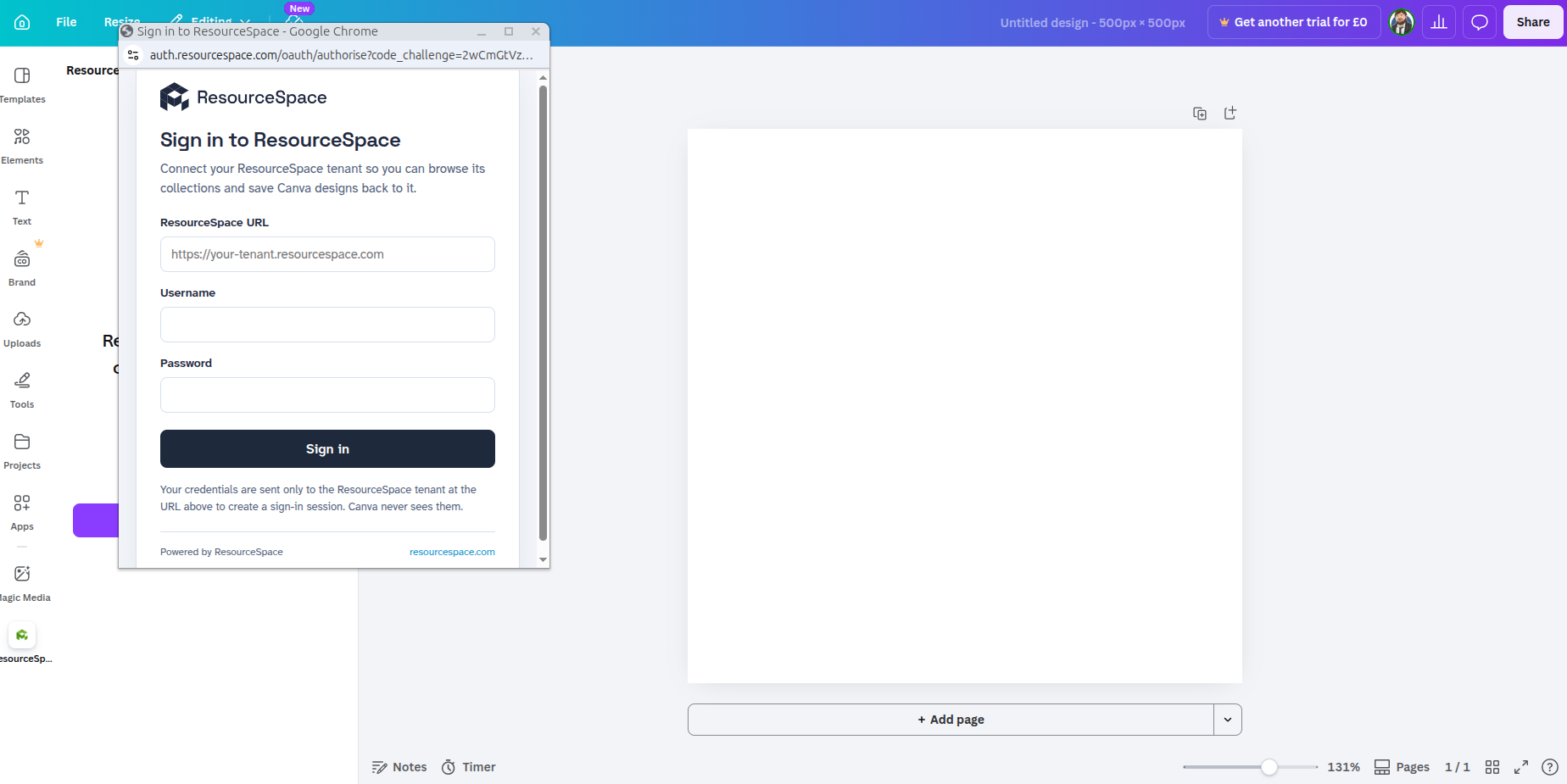Open Brand panel in sidebar
Screen dimensions: 1567x784
click(x=22, y=268)
